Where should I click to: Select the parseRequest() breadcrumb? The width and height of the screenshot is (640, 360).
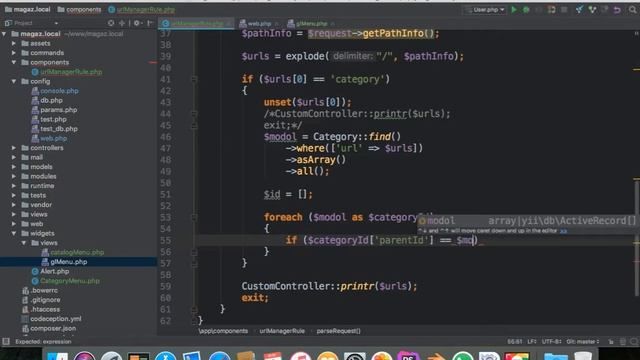(338, 331)
